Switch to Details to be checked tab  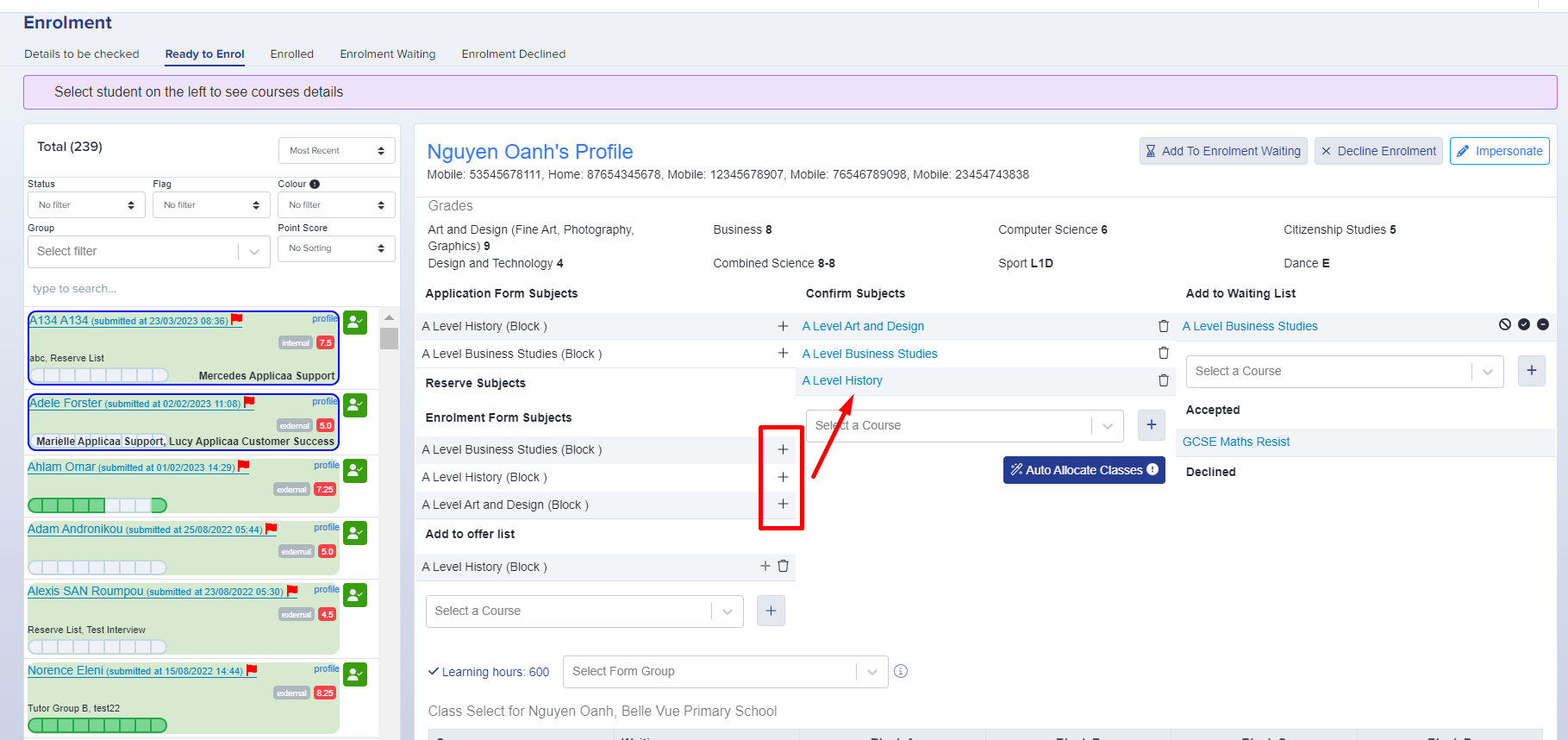82,53
